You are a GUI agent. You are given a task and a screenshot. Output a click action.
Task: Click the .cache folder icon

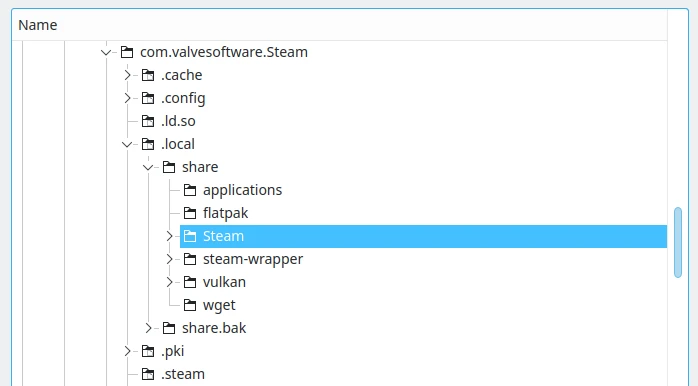148,75
